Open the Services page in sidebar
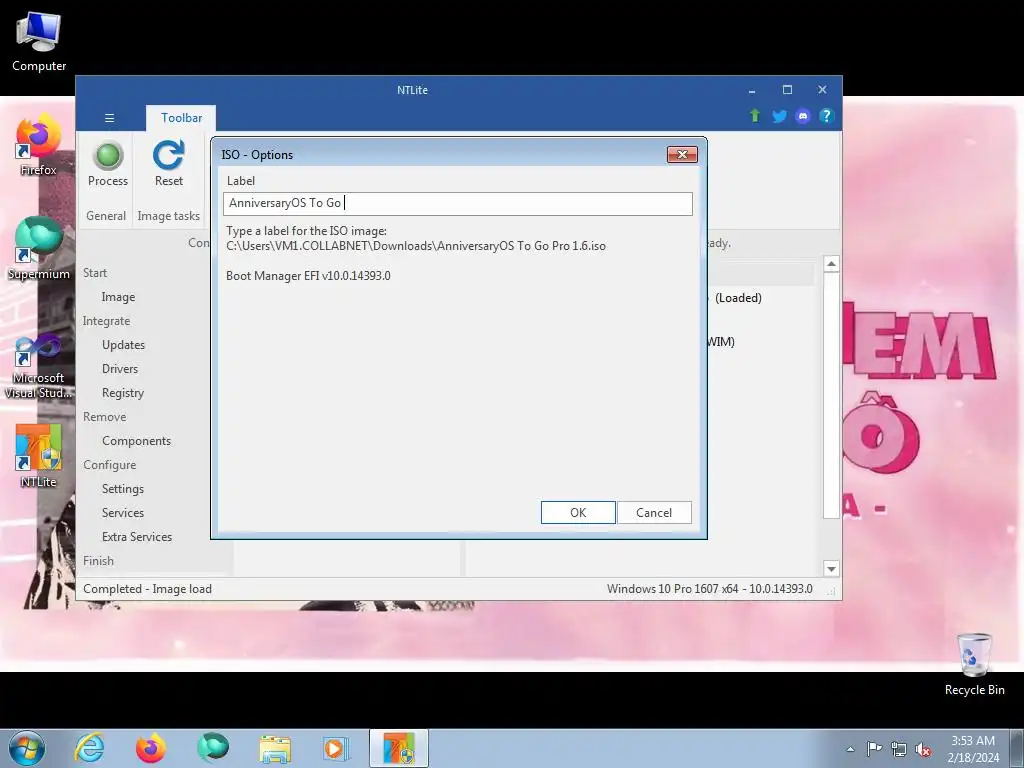 [123, 513]
